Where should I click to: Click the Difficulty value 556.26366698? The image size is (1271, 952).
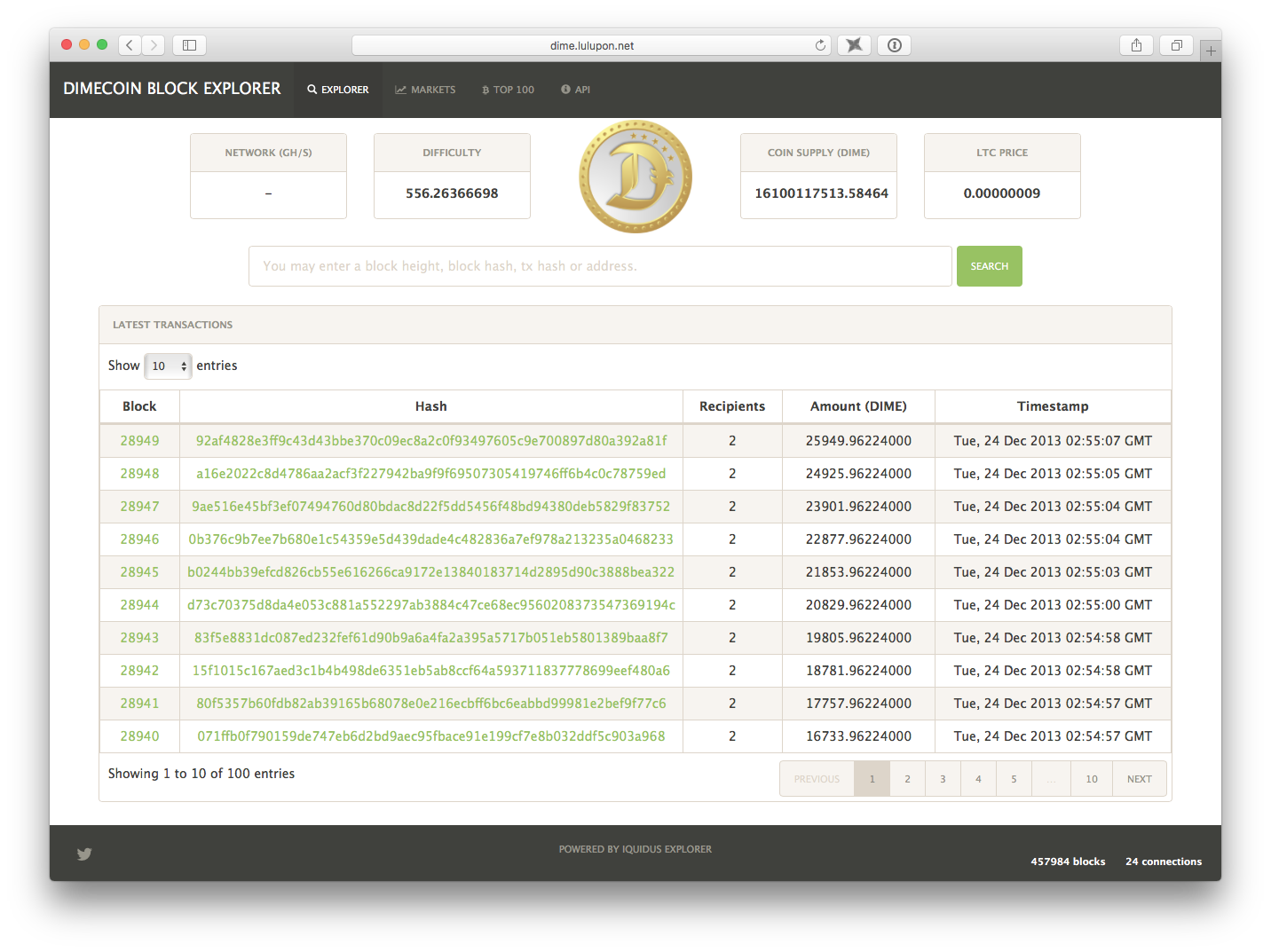452,193
